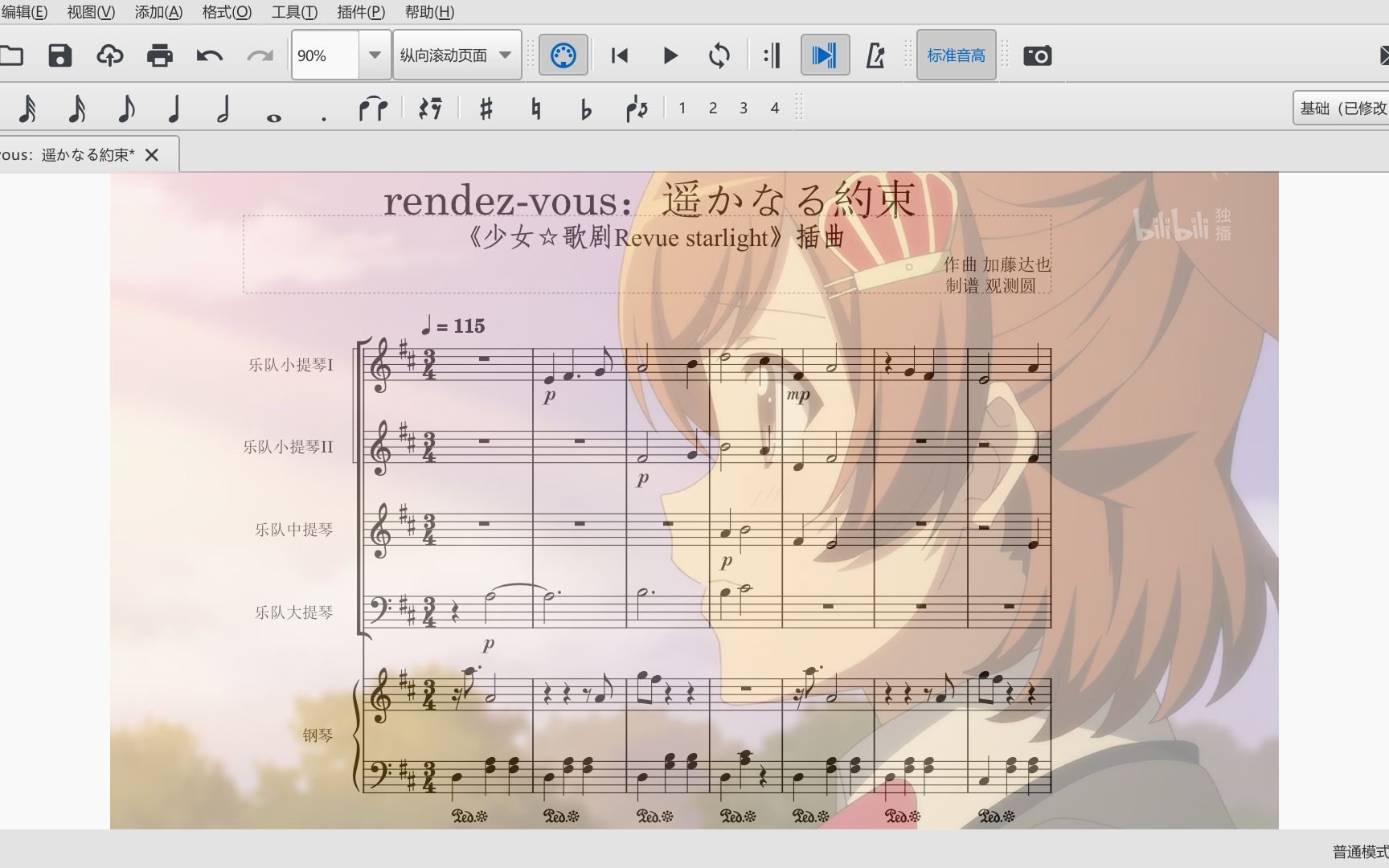Open the 纵向滚动页面 view mode dropdown

pyautogui.click(x=457, y=55)
